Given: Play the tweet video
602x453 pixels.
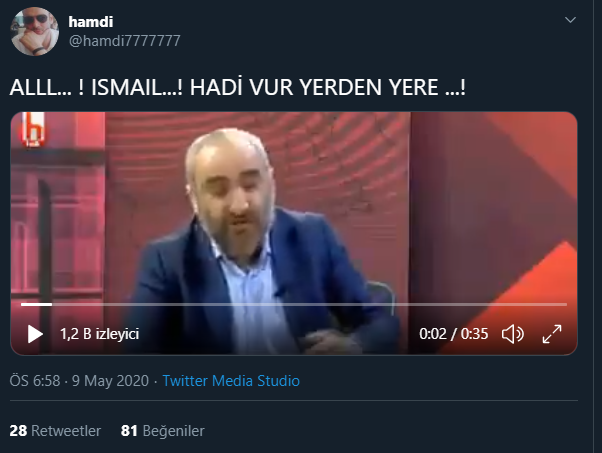Looking at the screenshot, I should coord(35,334).
